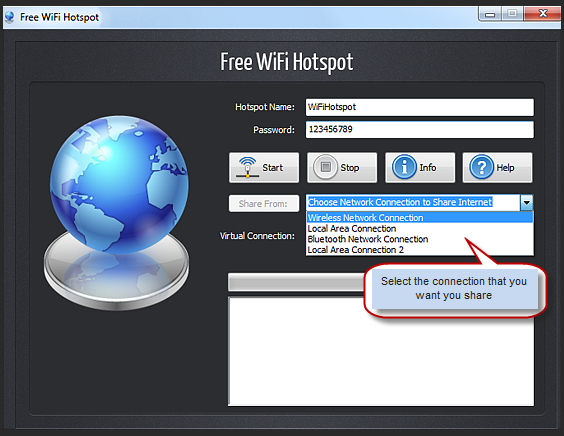Click the Hotspot Name field
This screenshot has width=564, height=436.
(x=419, y=107)
